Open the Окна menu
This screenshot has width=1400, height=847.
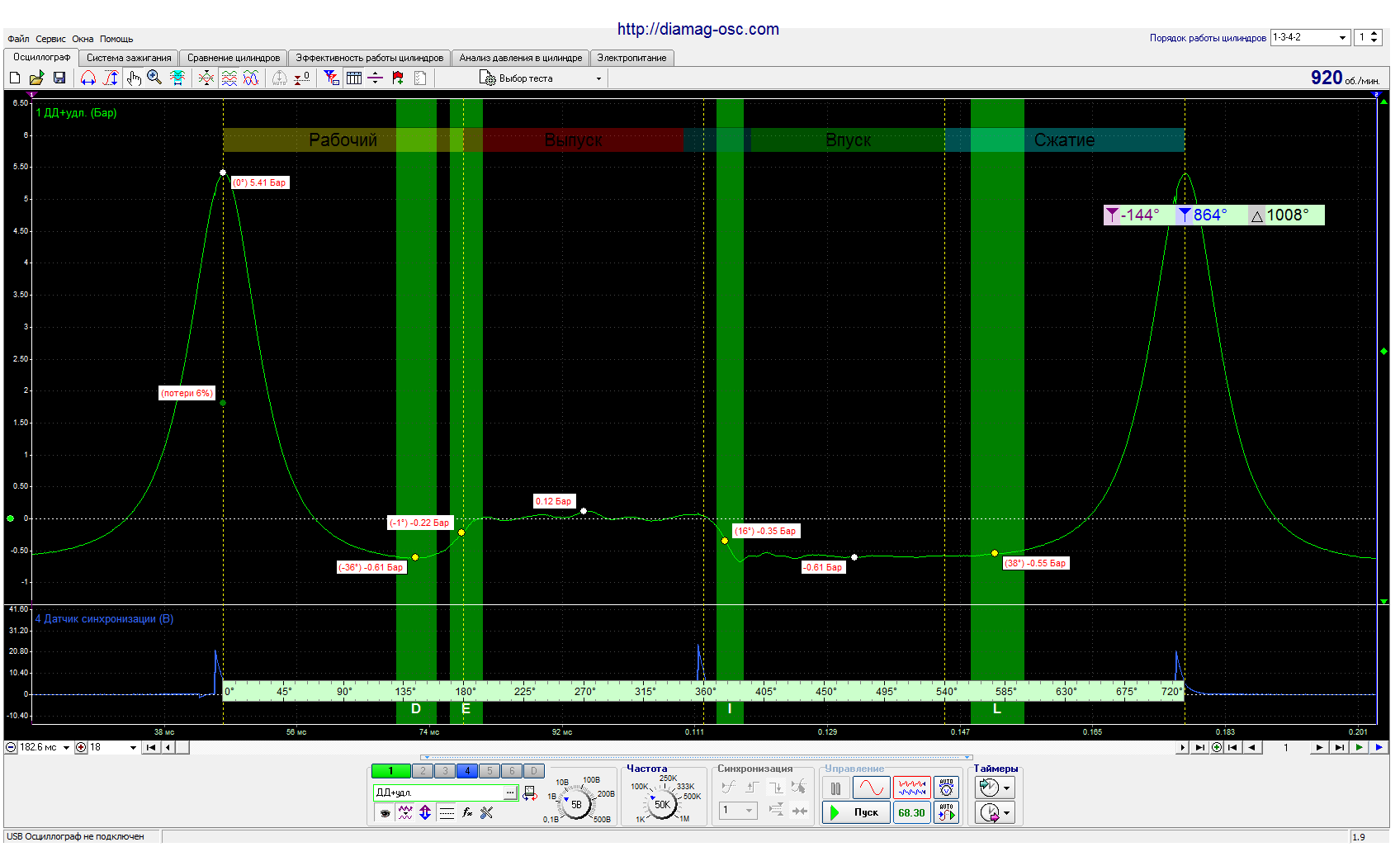click(83, 39)
